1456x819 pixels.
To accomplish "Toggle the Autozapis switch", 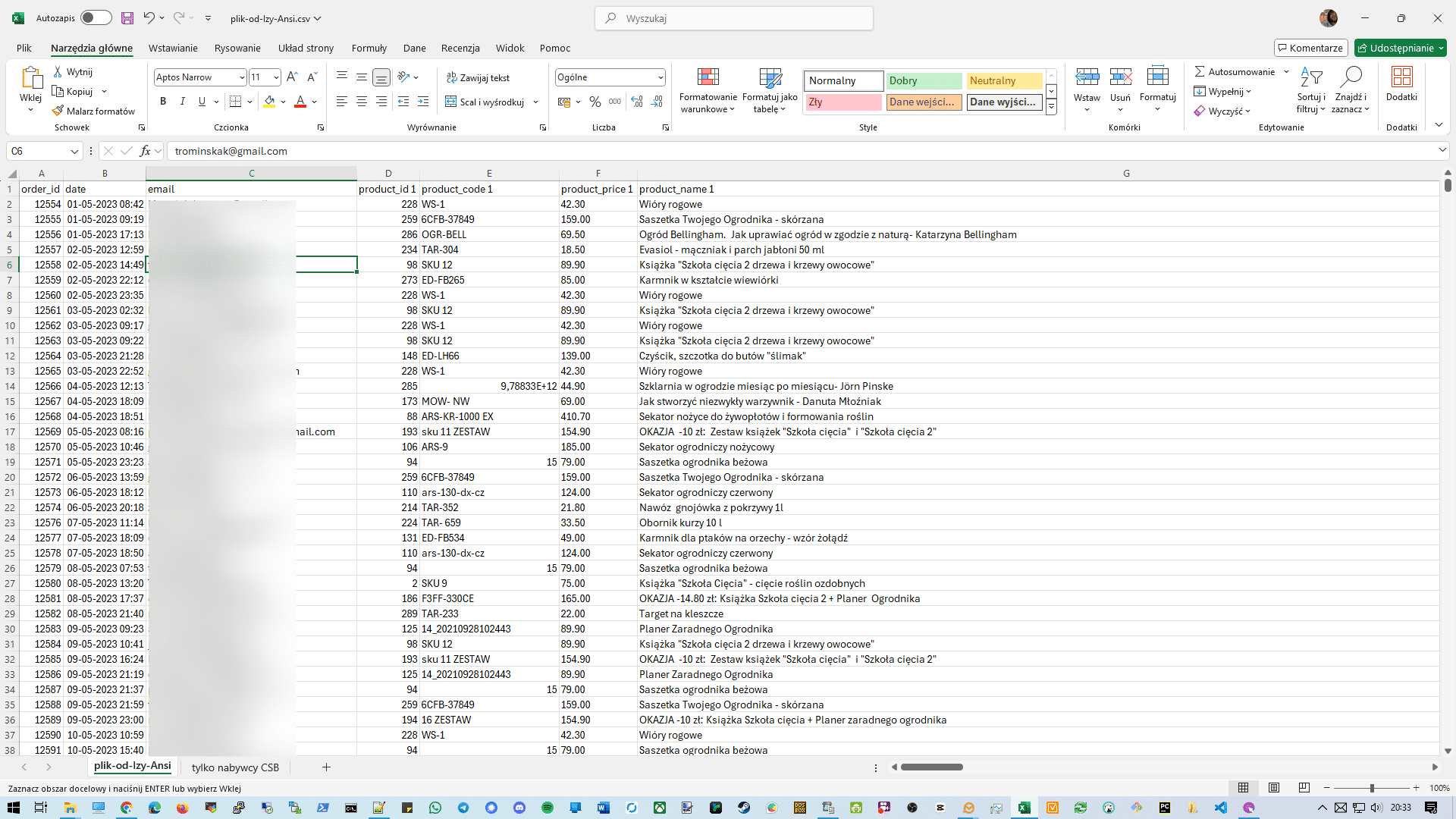I will (96, 18).
